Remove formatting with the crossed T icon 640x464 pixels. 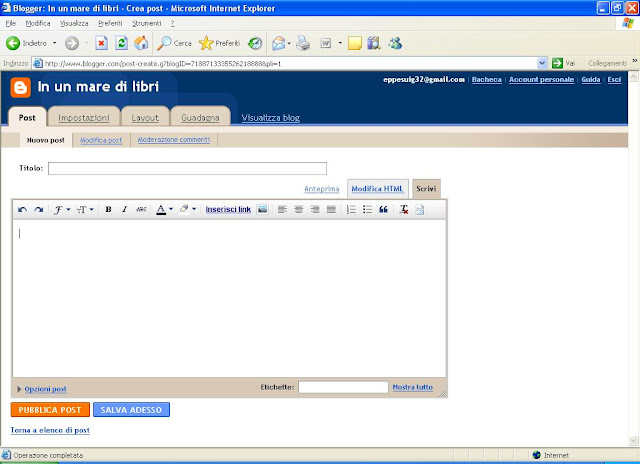point(404,209)
